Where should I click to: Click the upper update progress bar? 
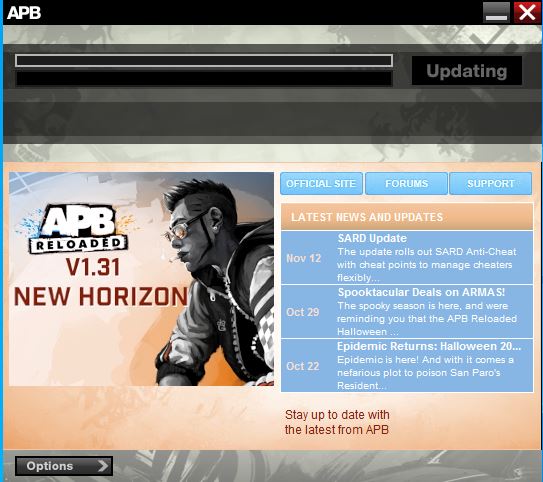tap(204, 61)
